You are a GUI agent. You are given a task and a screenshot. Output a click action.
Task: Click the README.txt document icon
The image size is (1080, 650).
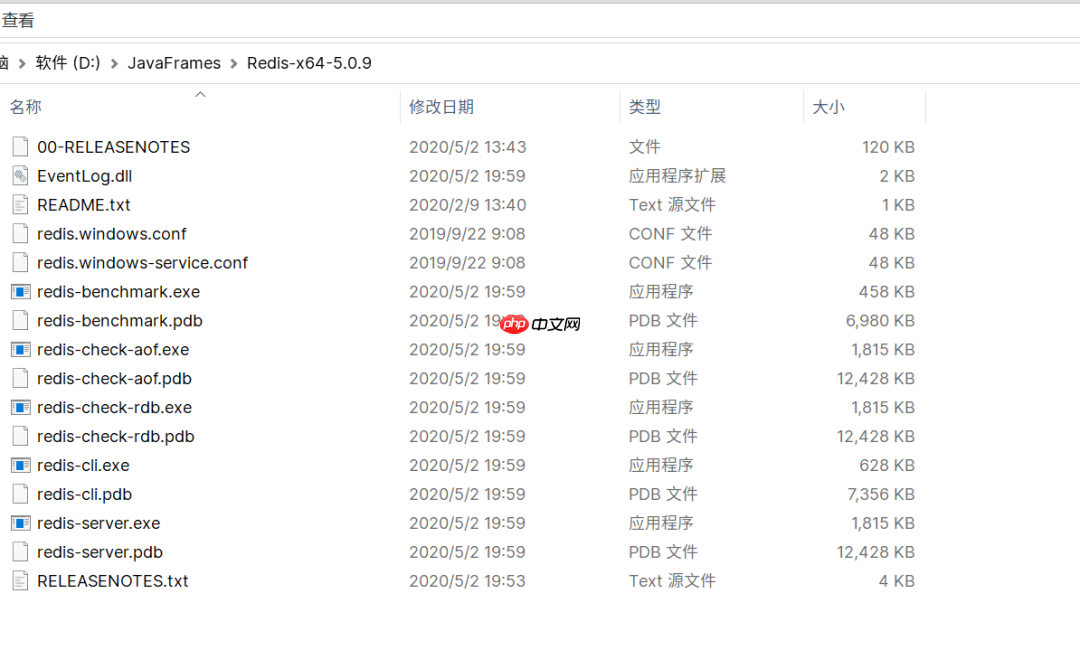[x=19, y=204]
